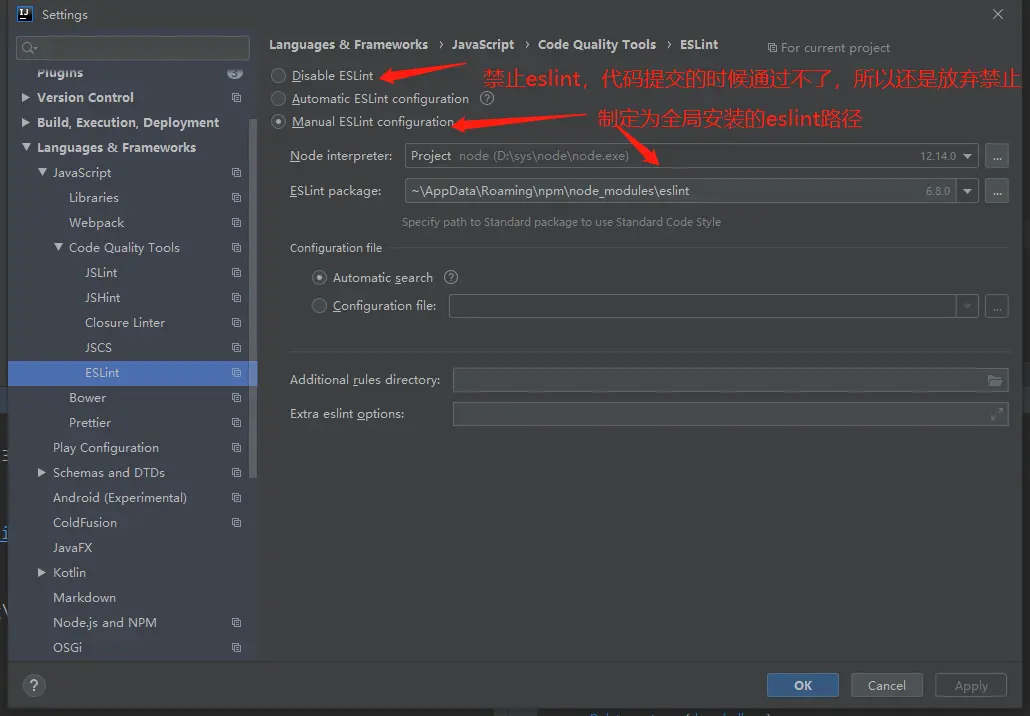This screenshot has width=1030, height=716.
Task: Open the Settings help question mark button
Action: point(34,685)
